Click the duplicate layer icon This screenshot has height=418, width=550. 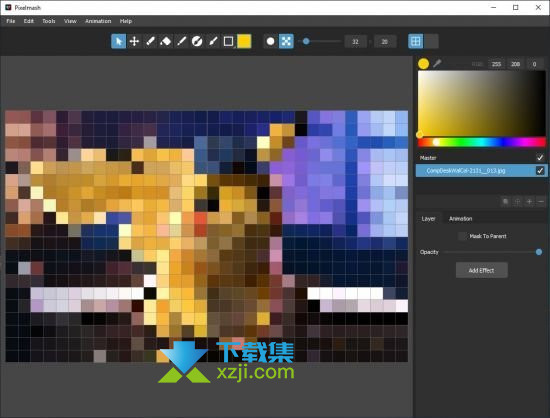click(505, 202)
